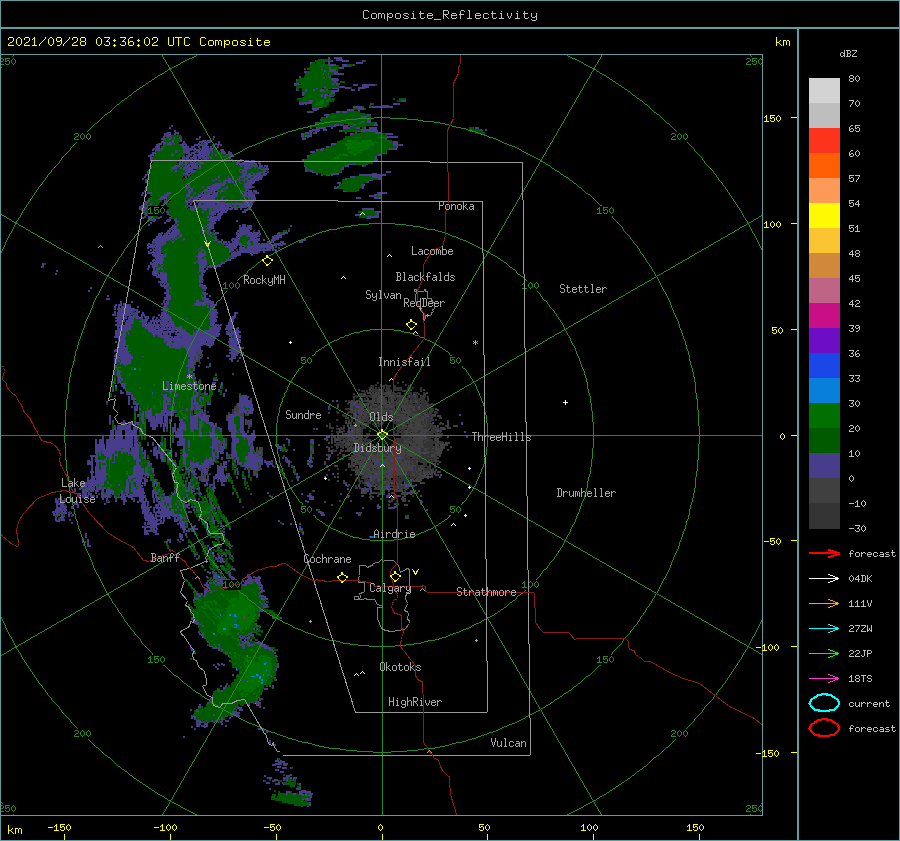The image size is (900, 841).
Task: Click the Sylvan label
Action: click(x=383, y=295)
